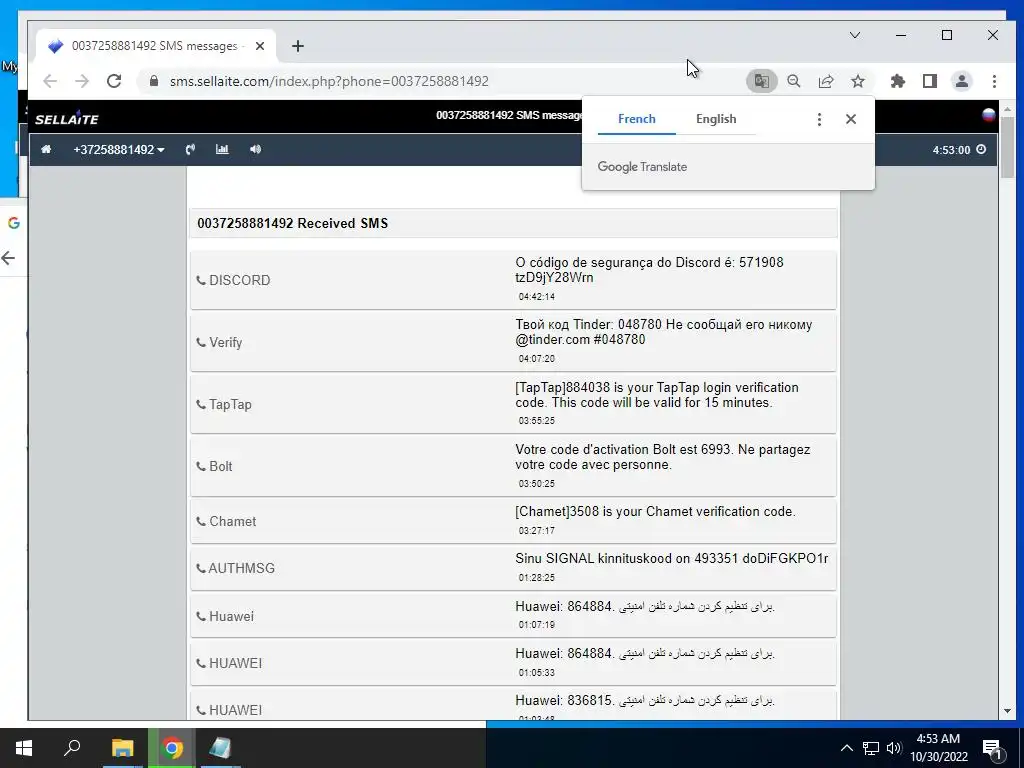Click the phone call icon in navbar
Screen dimensions: 1024x768
point(190,150)
